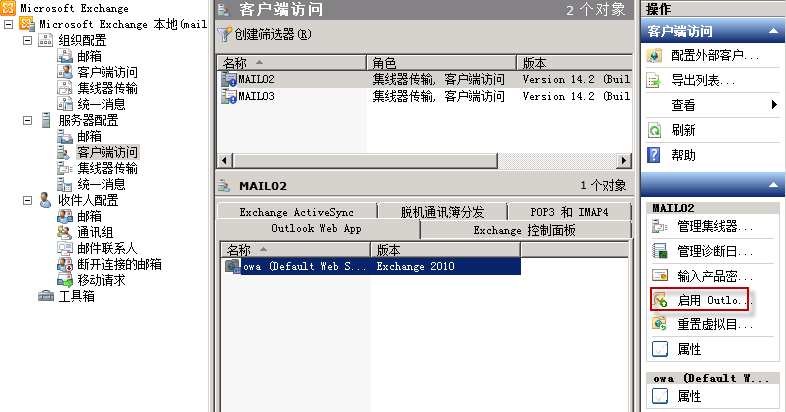Viewport: 786px width, 412px height.
Task: Collapse the 收件人配置 tree node
Action: [28, 200]
